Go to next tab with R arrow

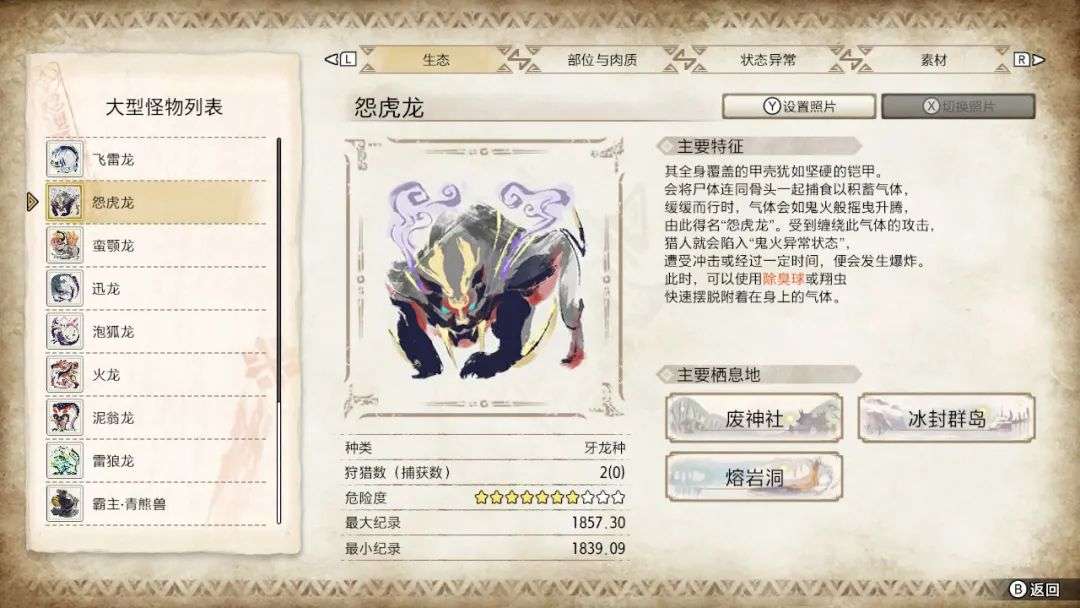1029,60
